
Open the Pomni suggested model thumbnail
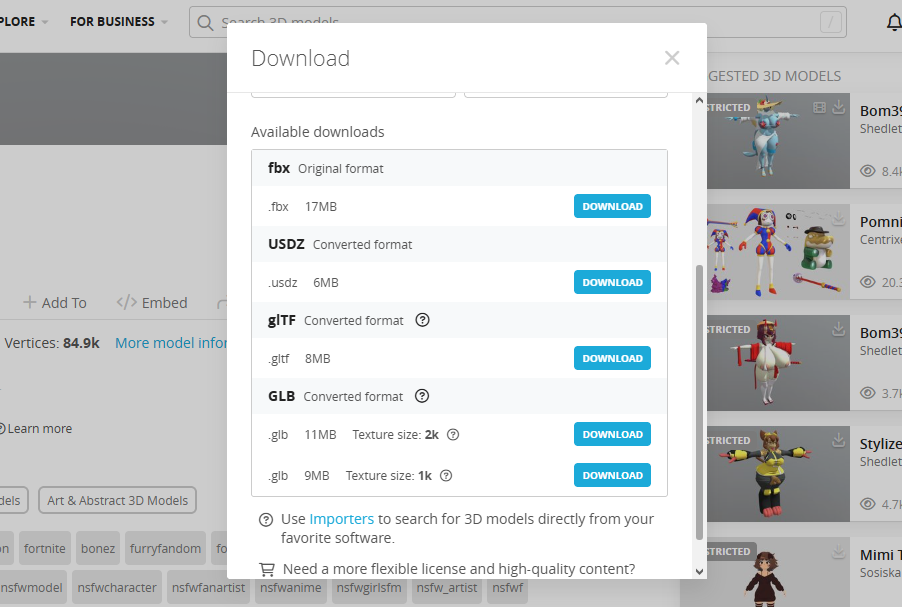(778, 252)
